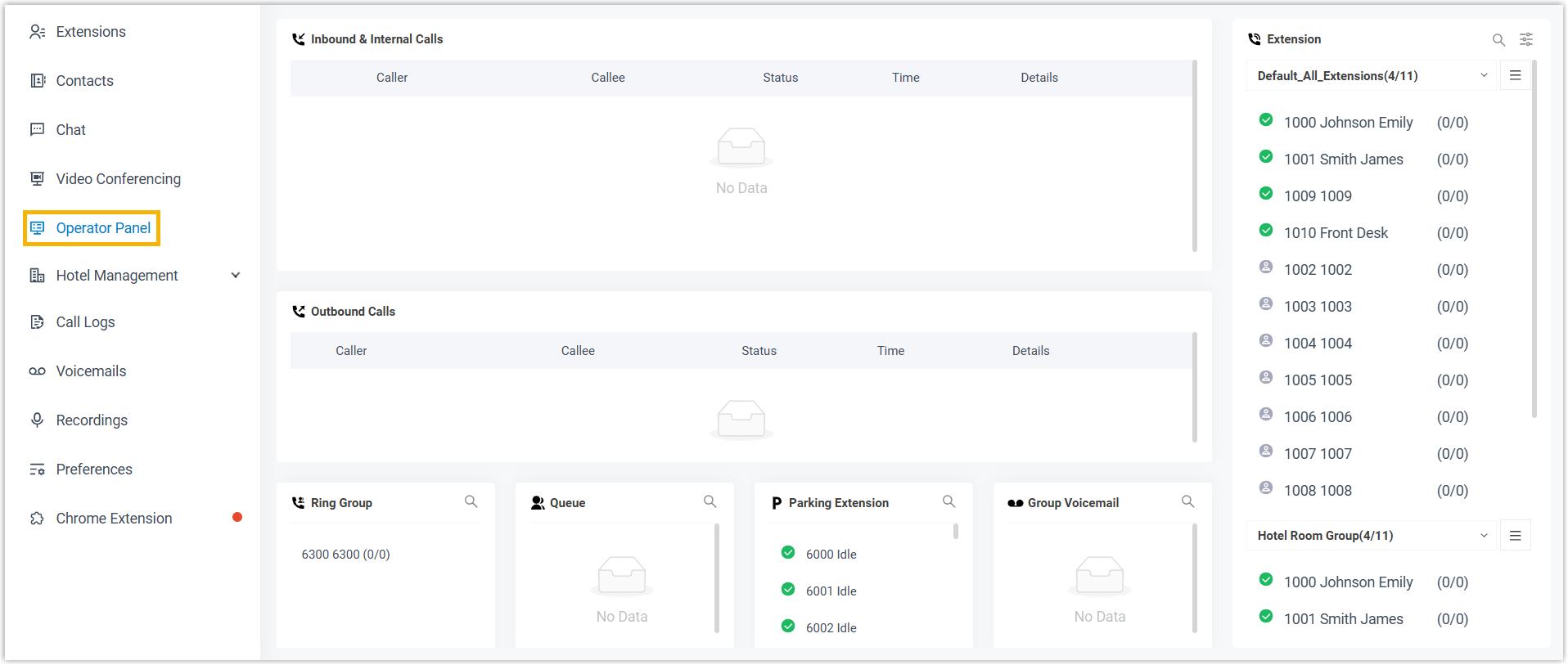Open the Recordings page
Image resolution: width=1568 pixels, height=665 pixels.
click(x=92, y=420)
